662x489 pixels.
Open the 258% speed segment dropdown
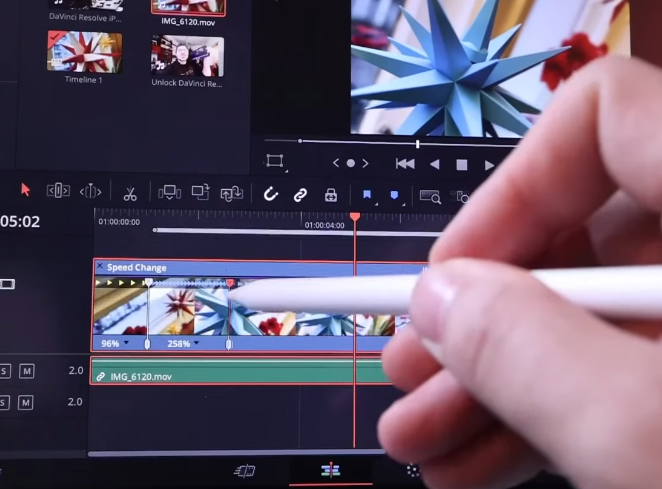point(196,342)
